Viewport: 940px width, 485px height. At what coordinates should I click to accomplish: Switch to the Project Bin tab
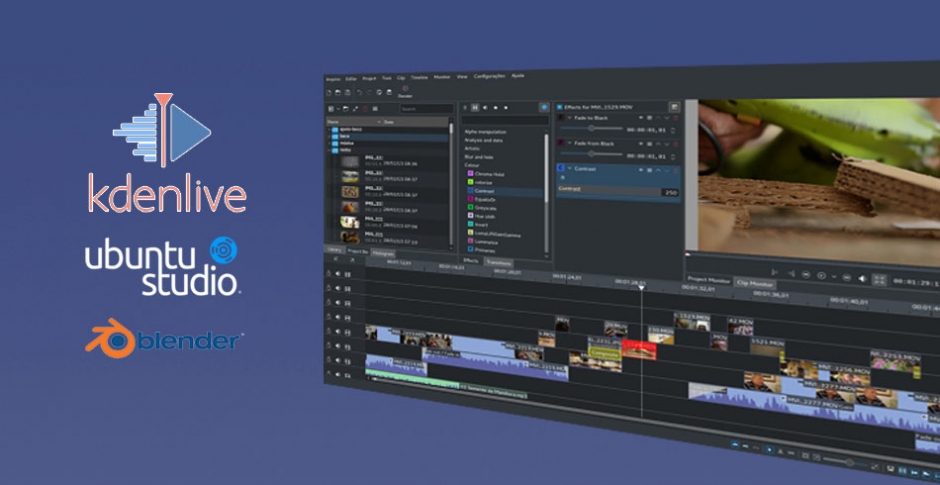coord(357,252)
